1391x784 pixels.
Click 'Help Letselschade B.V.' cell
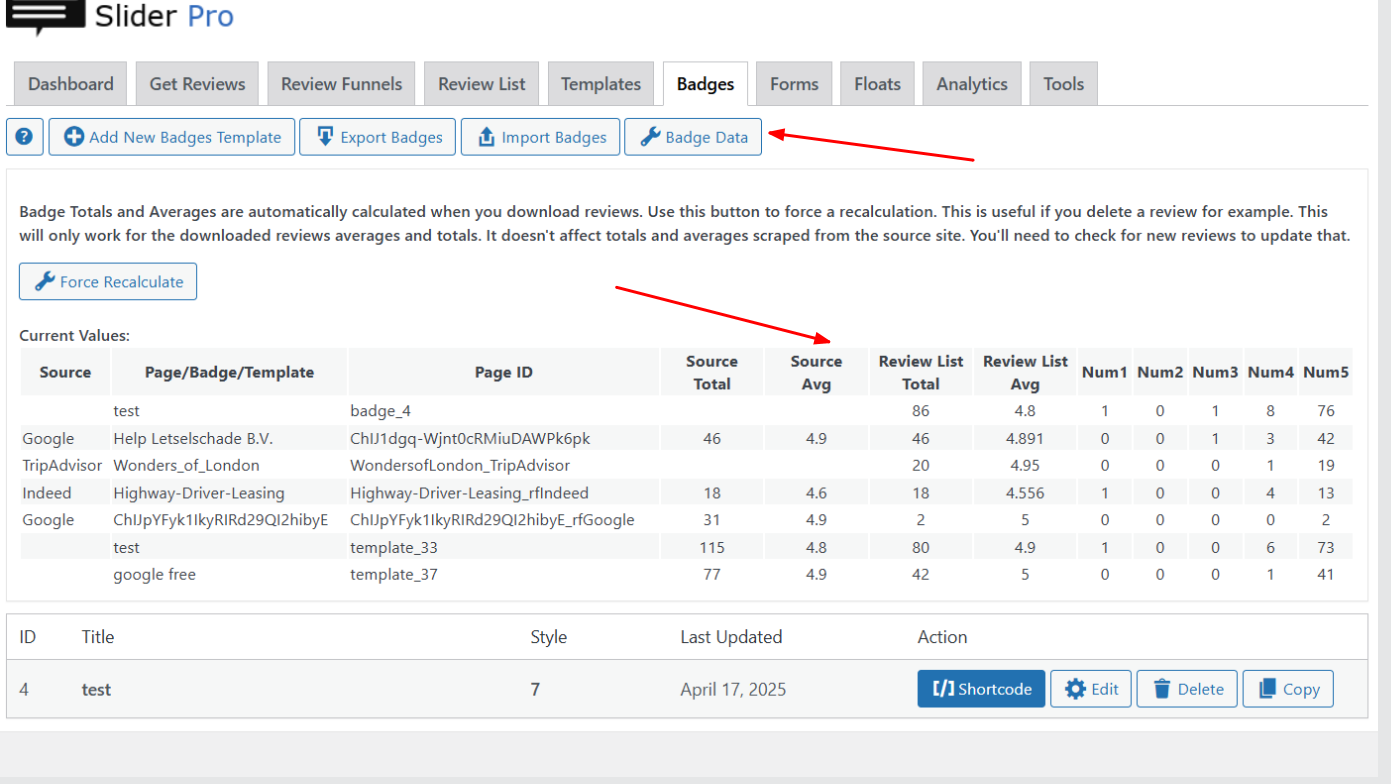[193, 438]
